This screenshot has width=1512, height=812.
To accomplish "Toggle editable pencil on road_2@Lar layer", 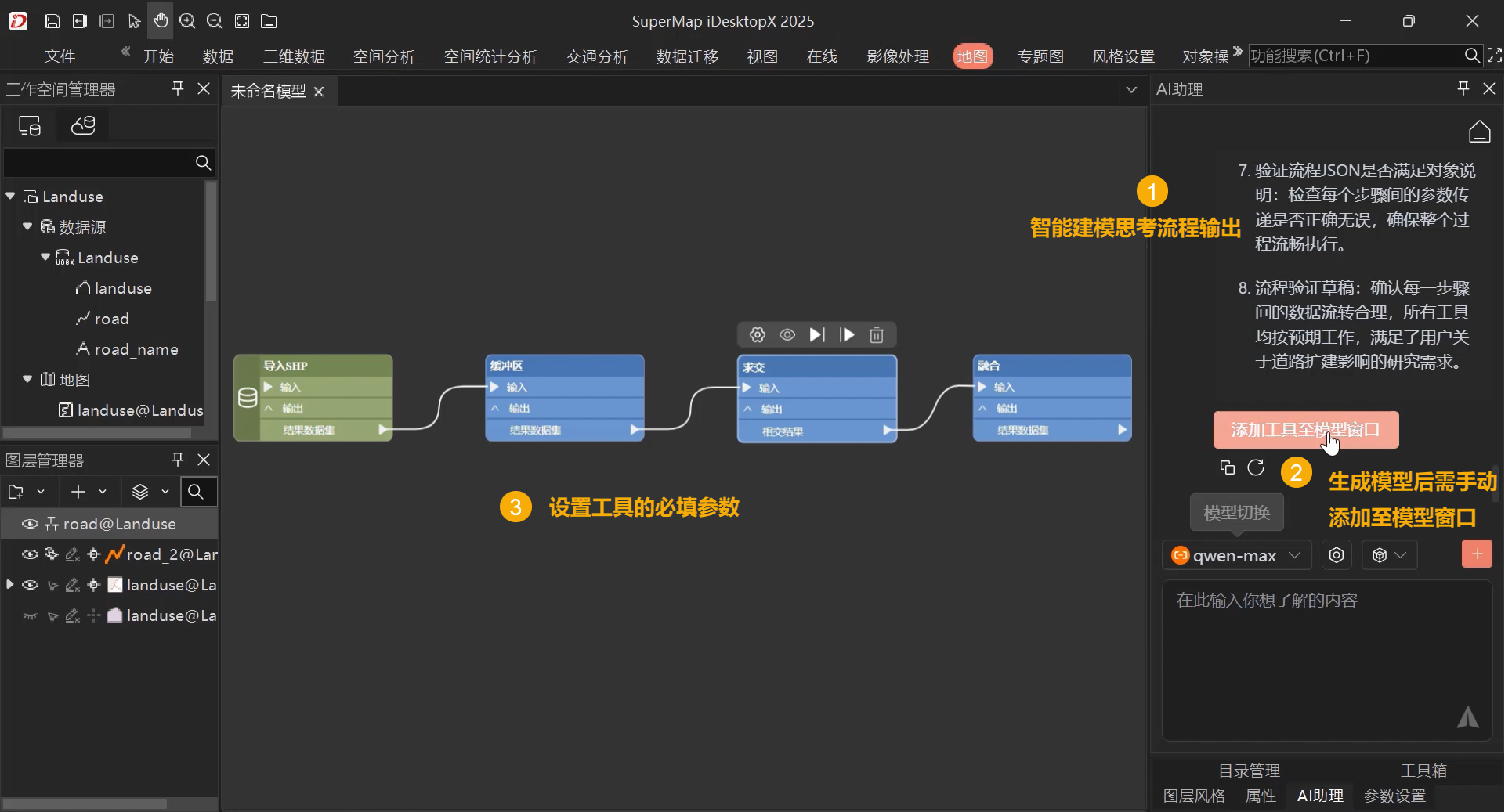I will coord(72,554).
